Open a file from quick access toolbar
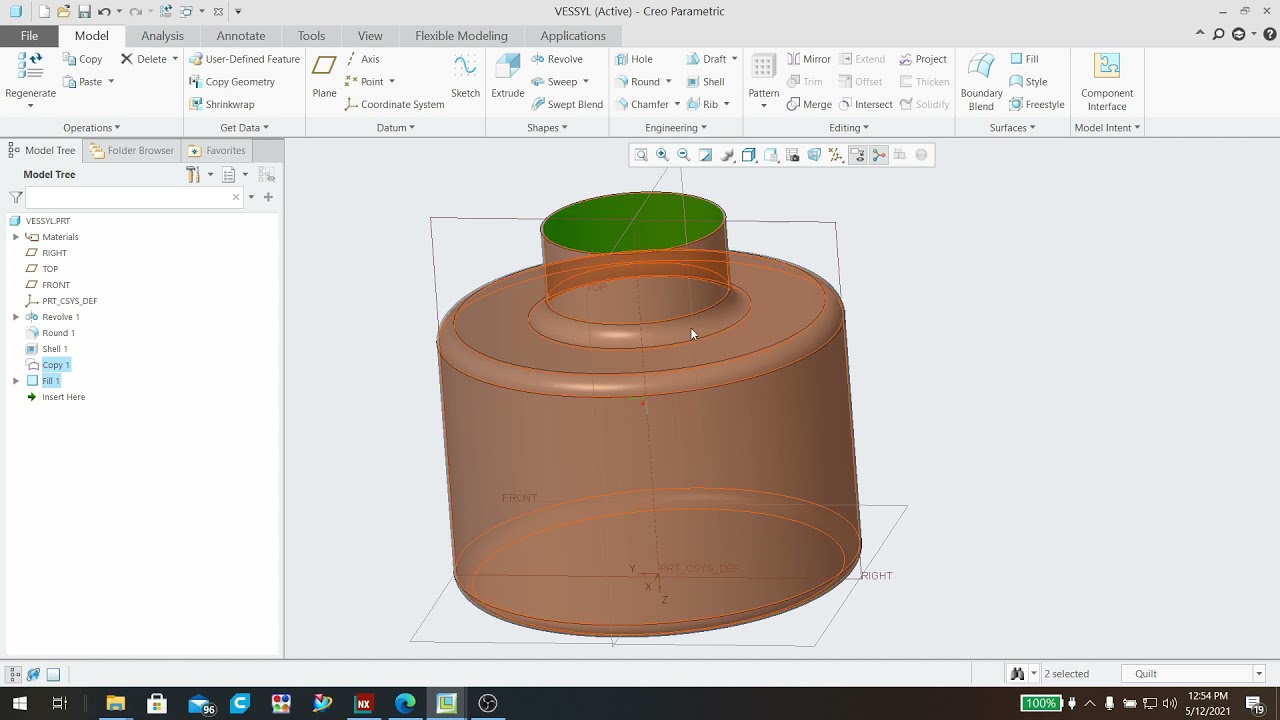This screenshot has height=720, width=1280. coord(64,11)
